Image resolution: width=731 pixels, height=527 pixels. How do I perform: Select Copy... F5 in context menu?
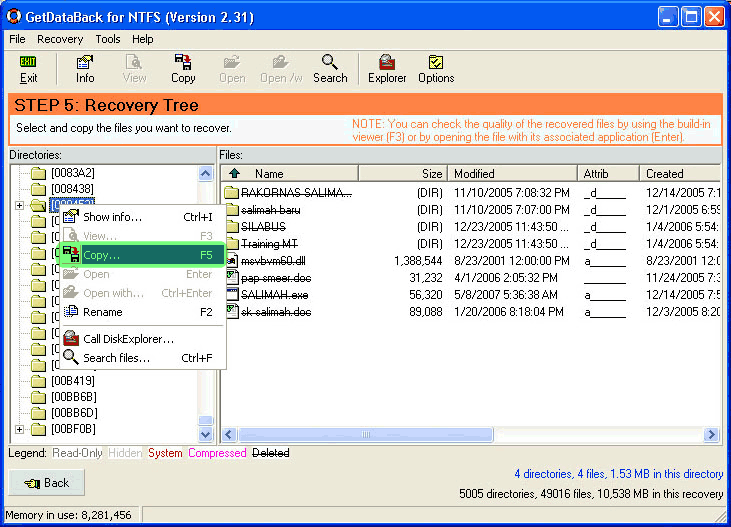[x=143, y=255]
